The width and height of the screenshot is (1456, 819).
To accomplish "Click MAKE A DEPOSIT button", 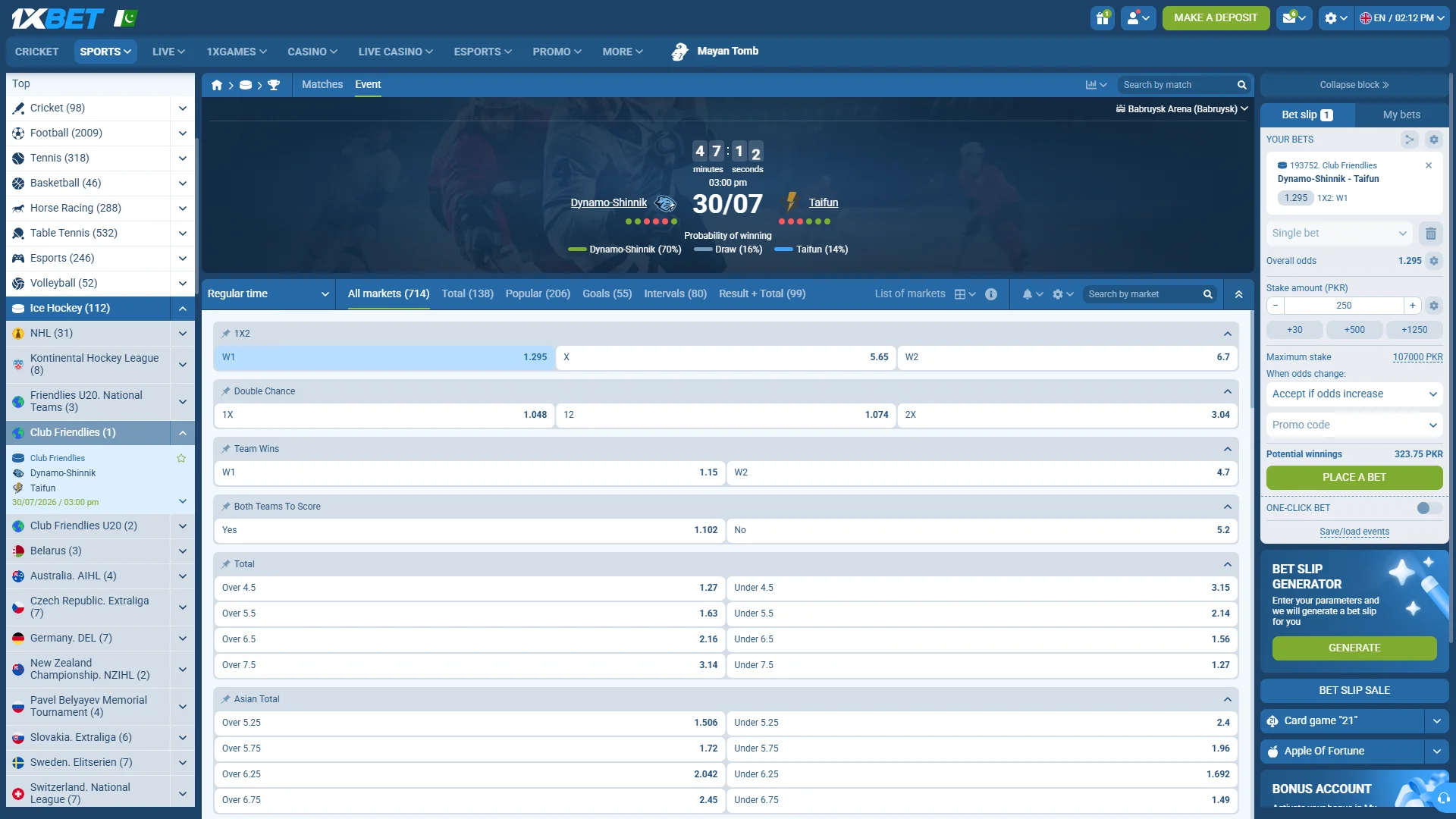I will click(x=1216, y=18).
